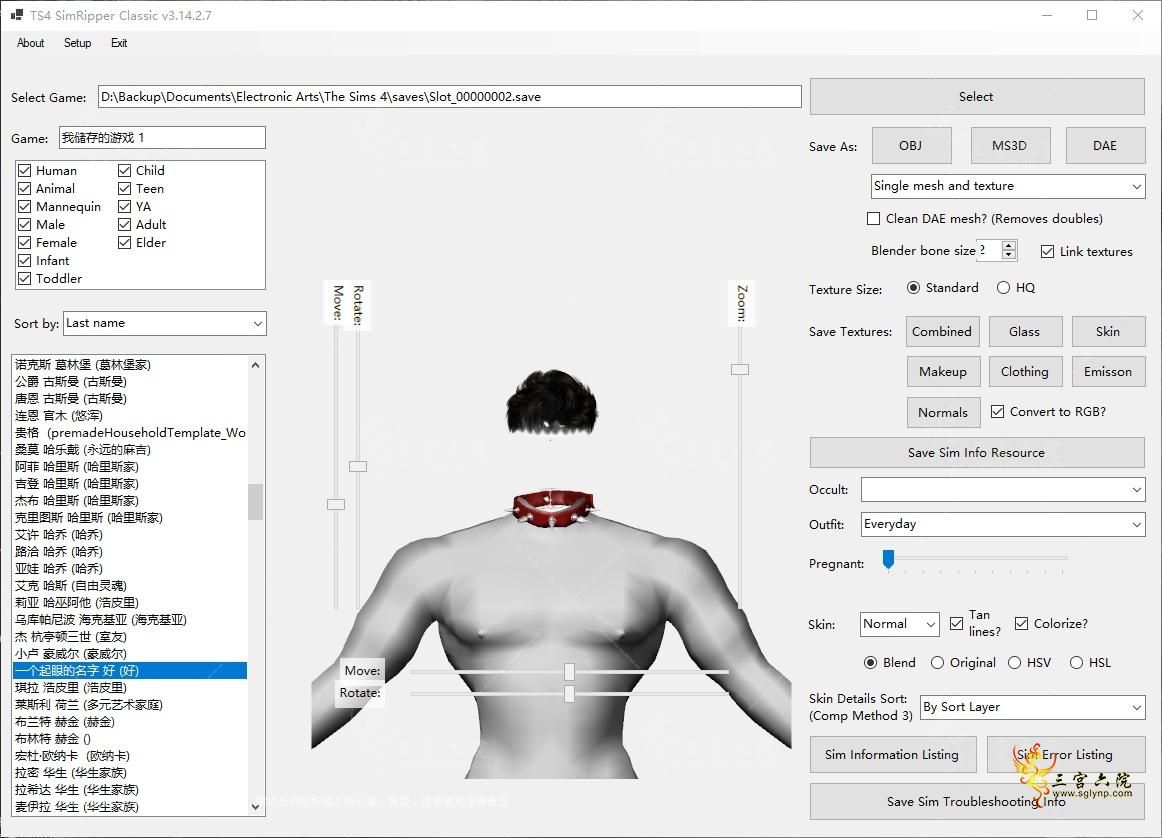Viewport: 1162px width, 838px height.
Task: Uncheck the Mannequin filter
Action: pos(24,207)
